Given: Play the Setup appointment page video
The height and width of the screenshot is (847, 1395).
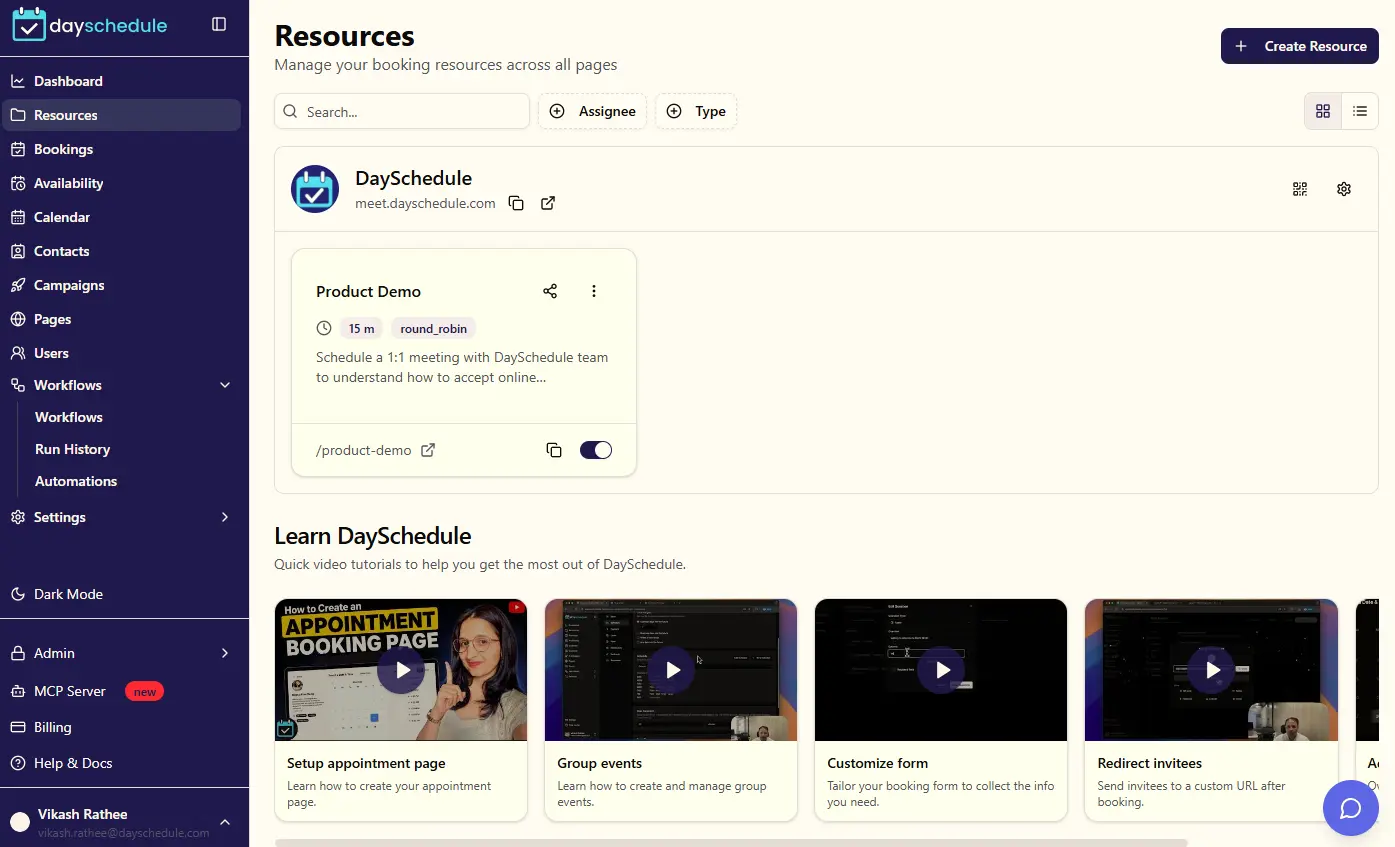Looking at the screenshot, I should coord(401,670).
